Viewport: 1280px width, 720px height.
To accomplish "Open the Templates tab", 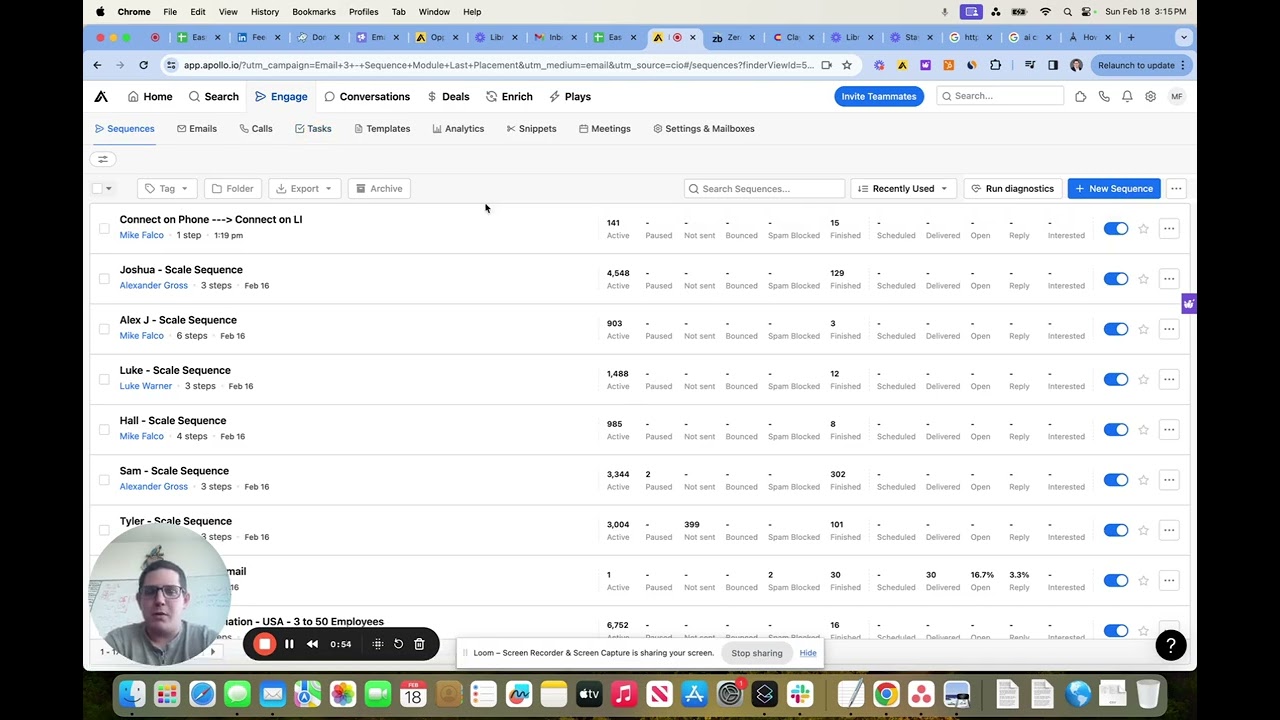I will pos(382,129).
